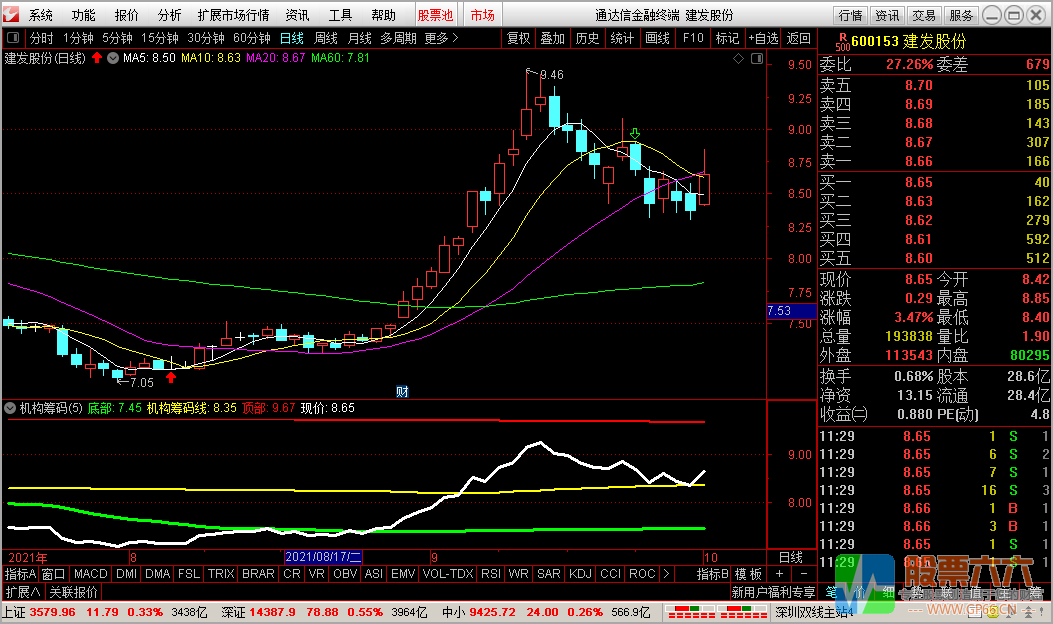This screenshot has width=1053, height=624.
Task: Click the red up arrow beside 建发股份(日线)
Action: 97,58
